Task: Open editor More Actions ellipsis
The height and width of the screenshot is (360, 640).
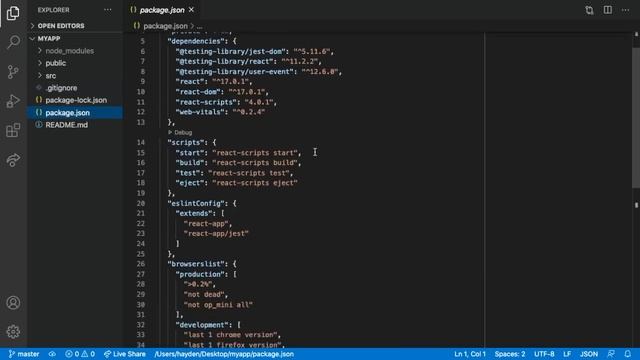Action: pos(626,10)
